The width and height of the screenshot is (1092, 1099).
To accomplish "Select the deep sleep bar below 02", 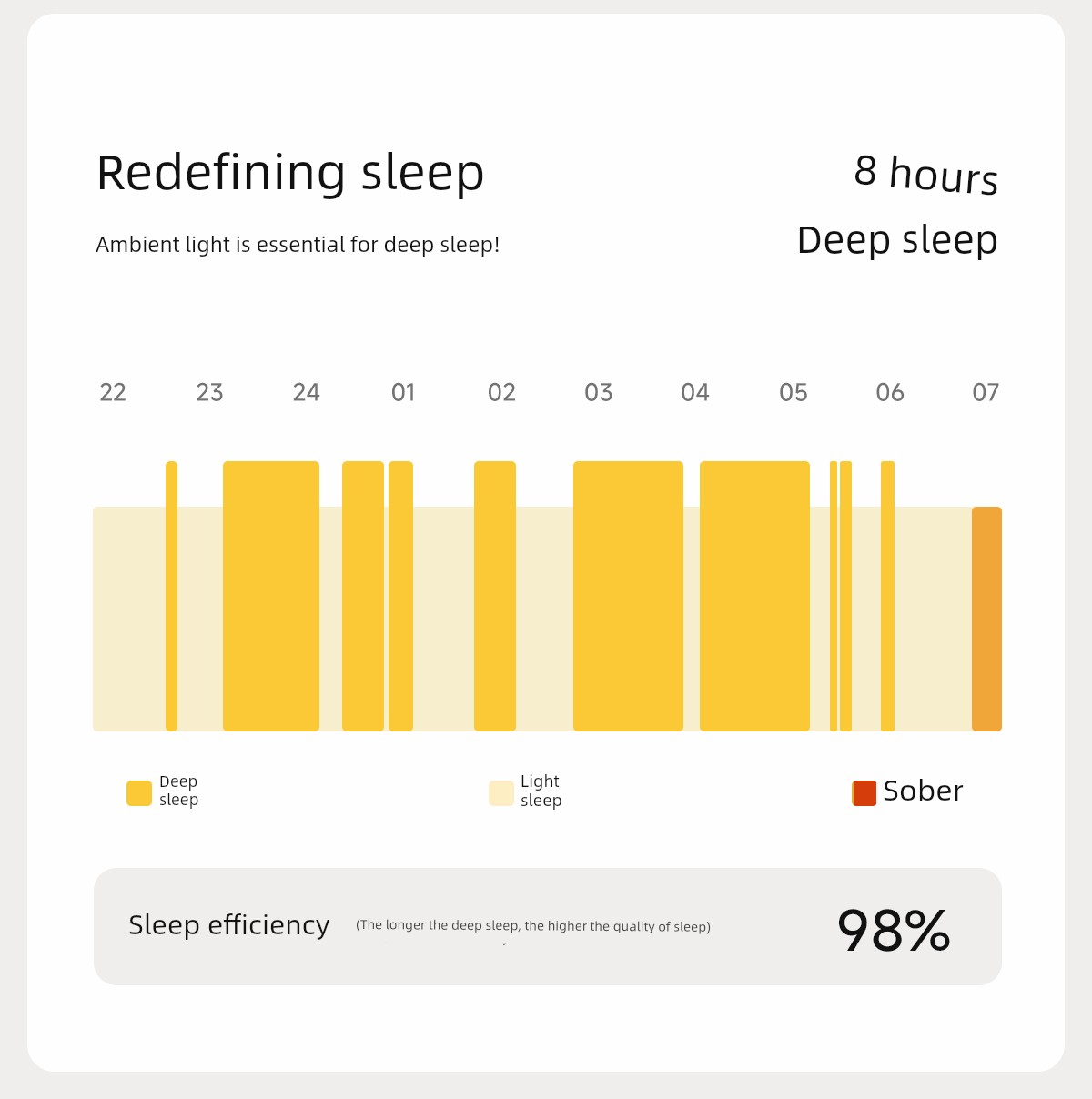I will (x=495, y=596).
